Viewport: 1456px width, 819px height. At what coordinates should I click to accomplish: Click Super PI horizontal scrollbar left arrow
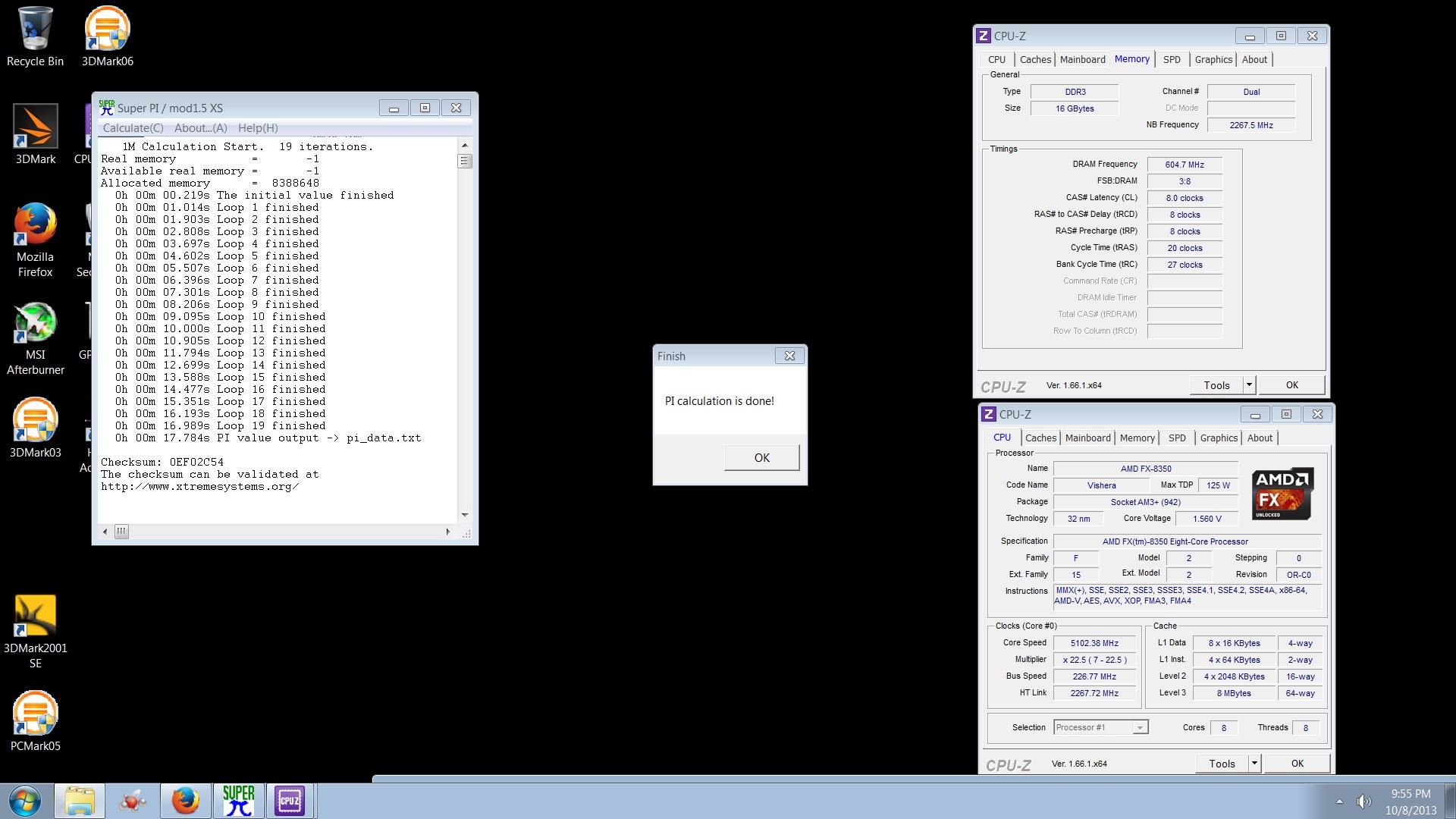click(105, 532)
